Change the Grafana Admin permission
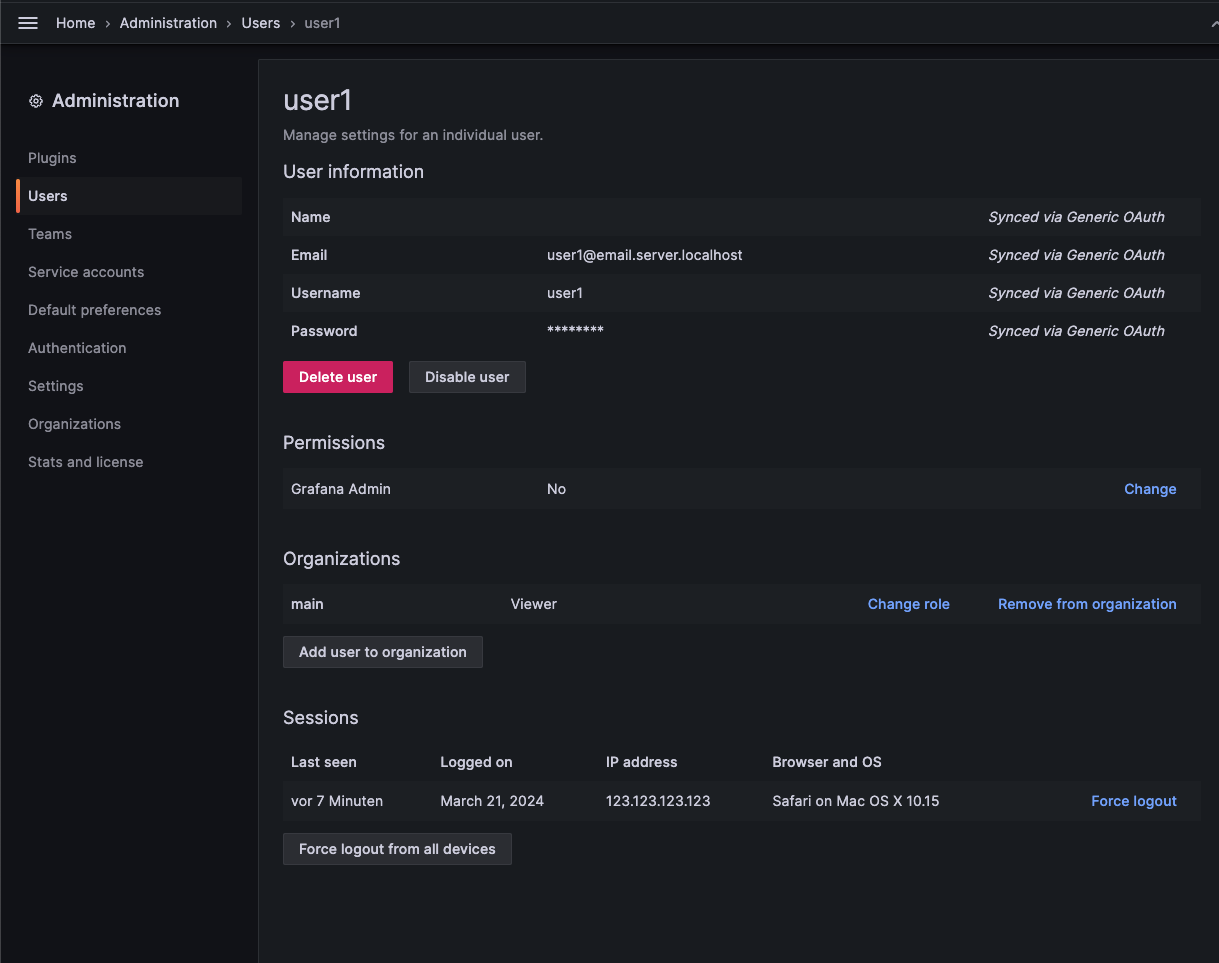Viewport: 1219px width, 963px height. point(1149,489)
